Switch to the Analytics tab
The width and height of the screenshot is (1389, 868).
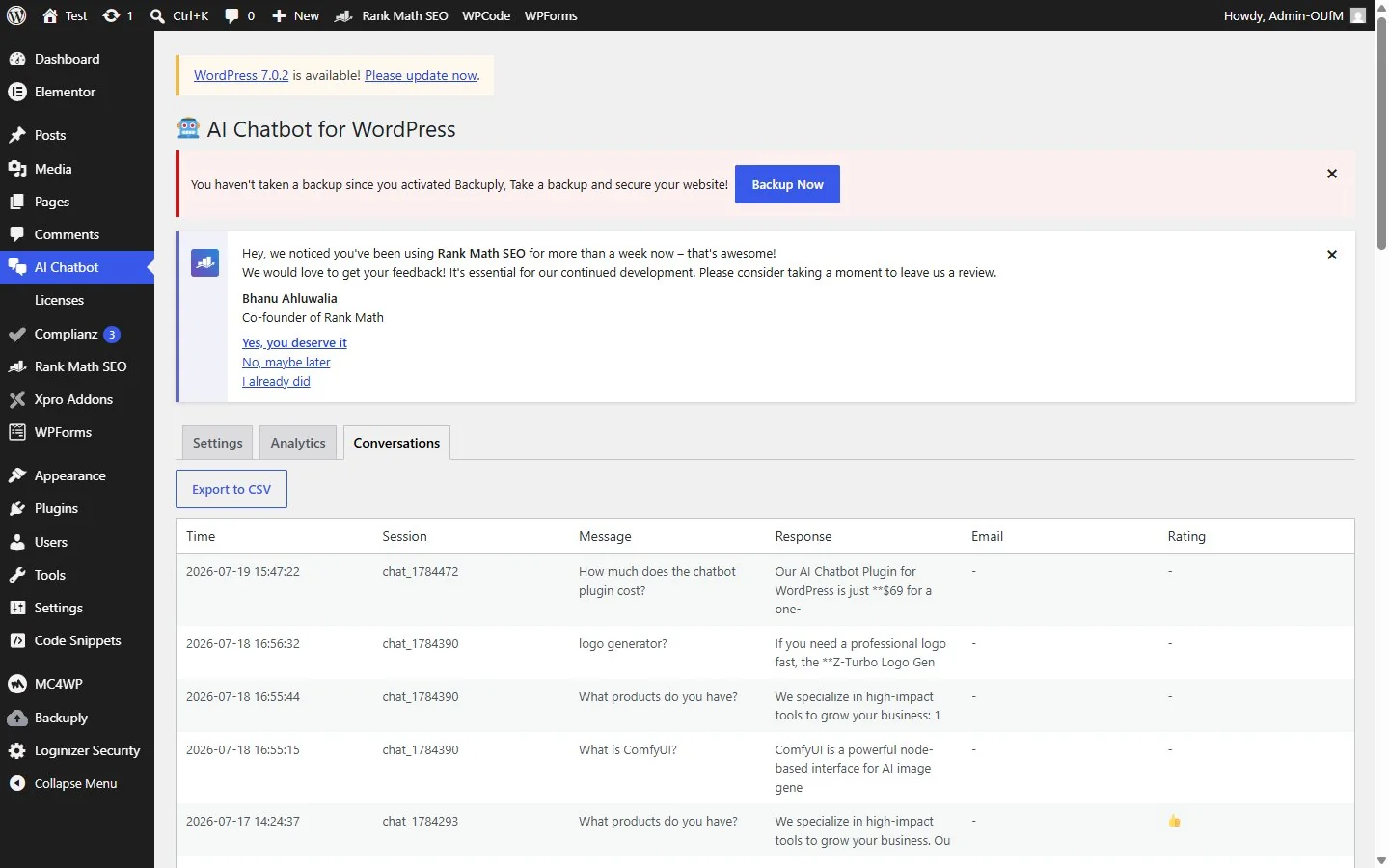click(x=298, y=443)
